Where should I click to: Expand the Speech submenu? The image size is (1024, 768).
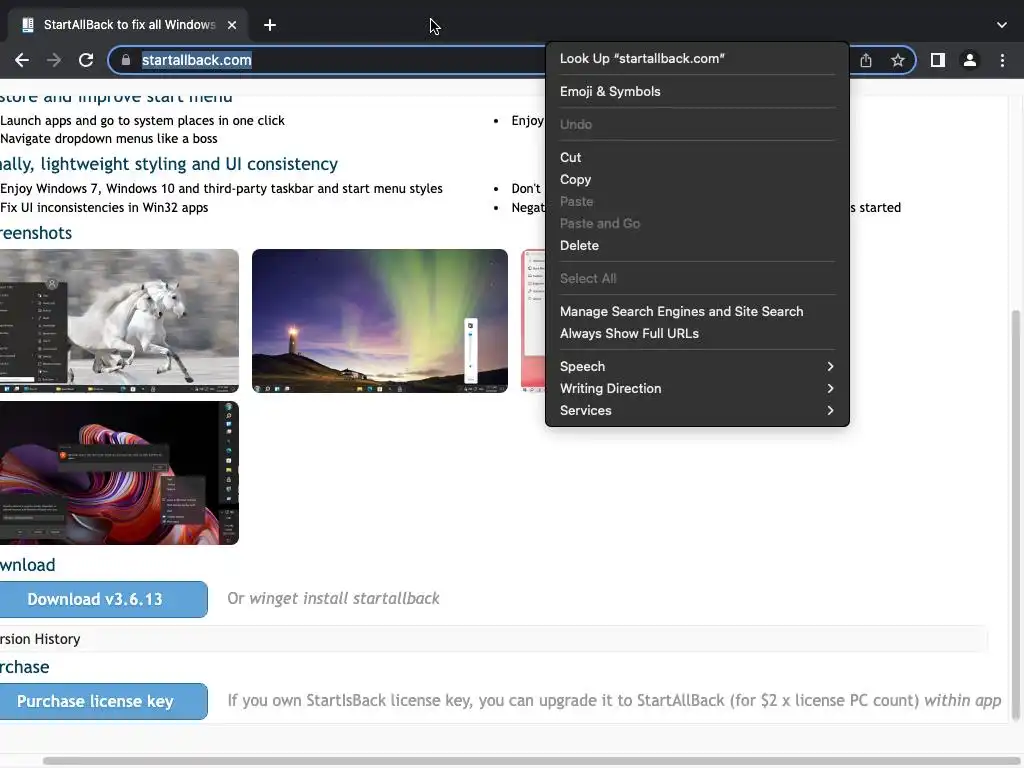697,366
